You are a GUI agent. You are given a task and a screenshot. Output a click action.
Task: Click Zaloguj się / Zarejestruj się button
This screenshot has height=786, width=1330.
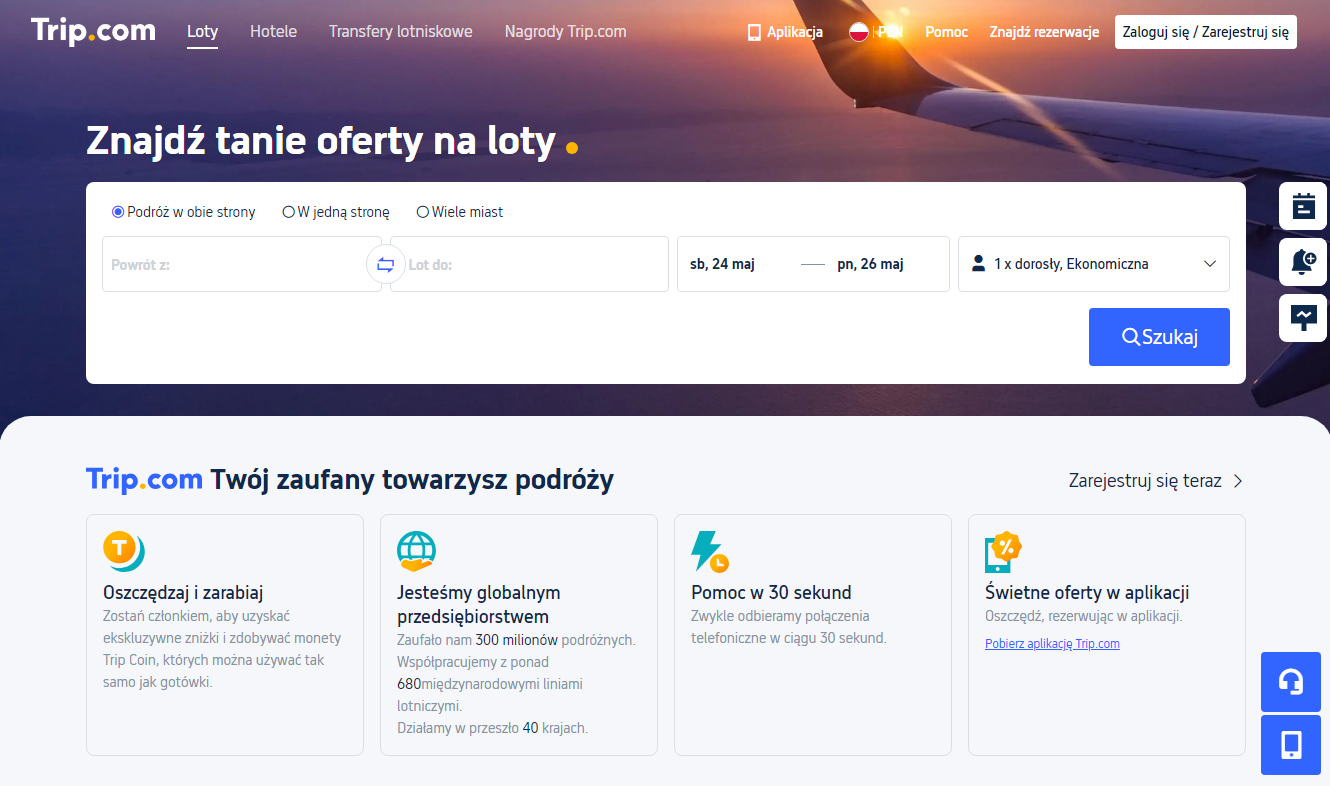(x=1206, y=32)
